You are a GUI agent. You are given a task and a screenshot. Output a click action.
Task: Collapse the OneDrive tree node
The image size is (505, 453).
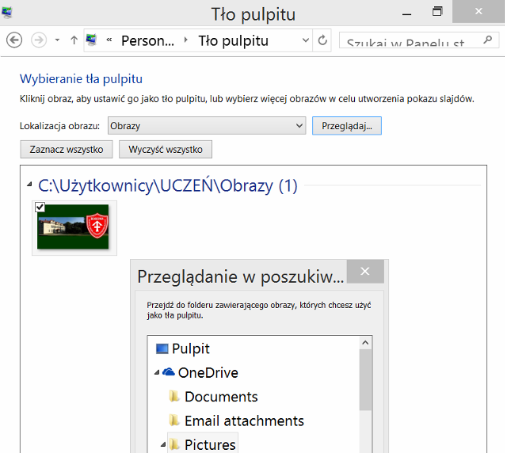(157, 373)
